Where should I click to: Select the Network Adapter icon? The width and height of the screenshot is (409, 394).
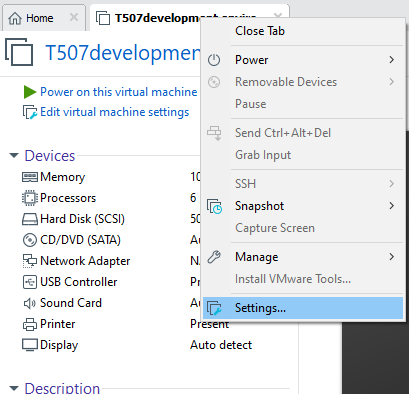[x=30, y=261]
